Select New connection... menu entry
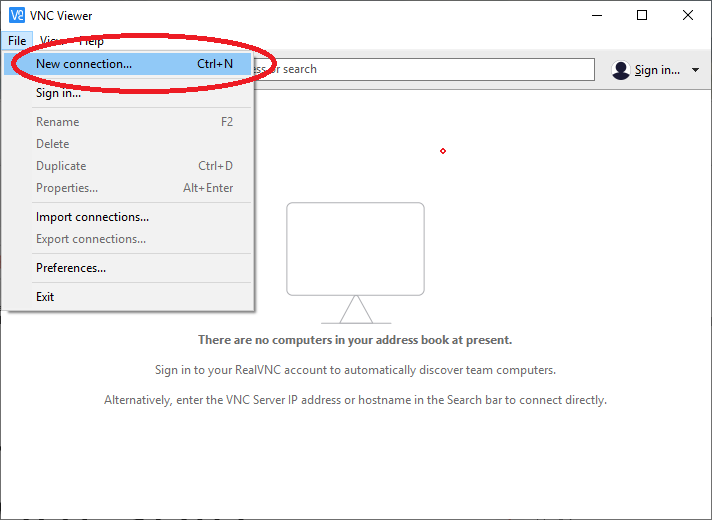712x520 pixels. tap(128, 64)
